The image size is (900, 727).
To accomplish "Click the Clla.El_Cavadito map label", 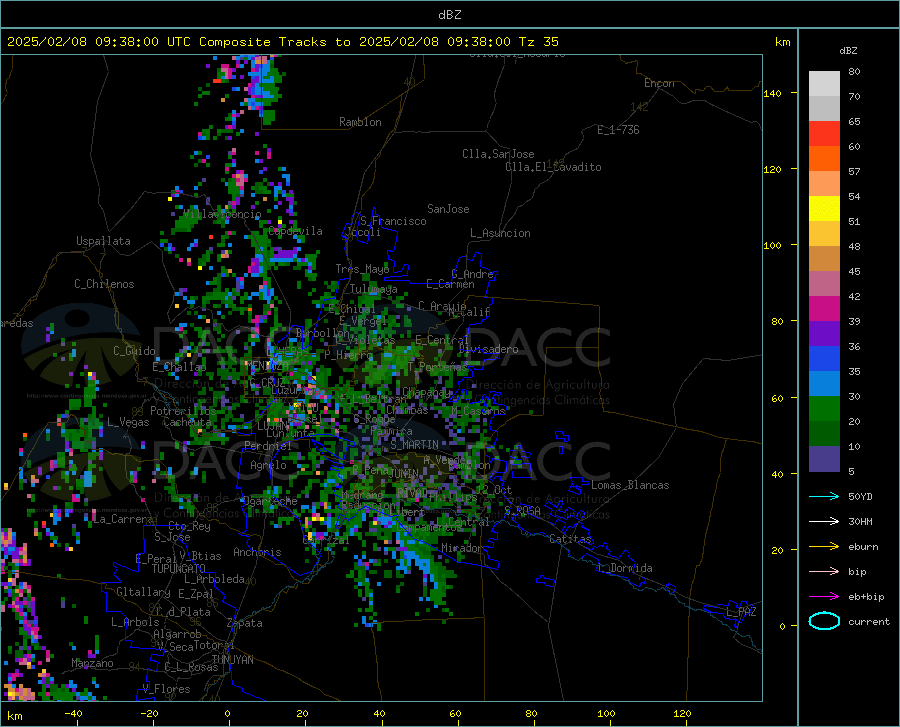I will tap(553, 167).
